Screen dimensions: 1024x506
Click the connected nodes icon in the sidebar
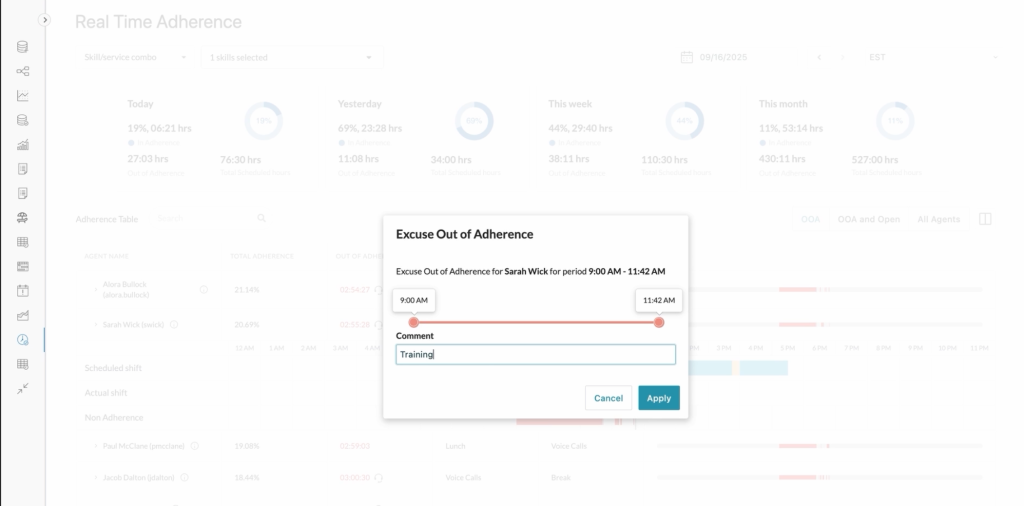pyautogui.click(x=22, y=71)
